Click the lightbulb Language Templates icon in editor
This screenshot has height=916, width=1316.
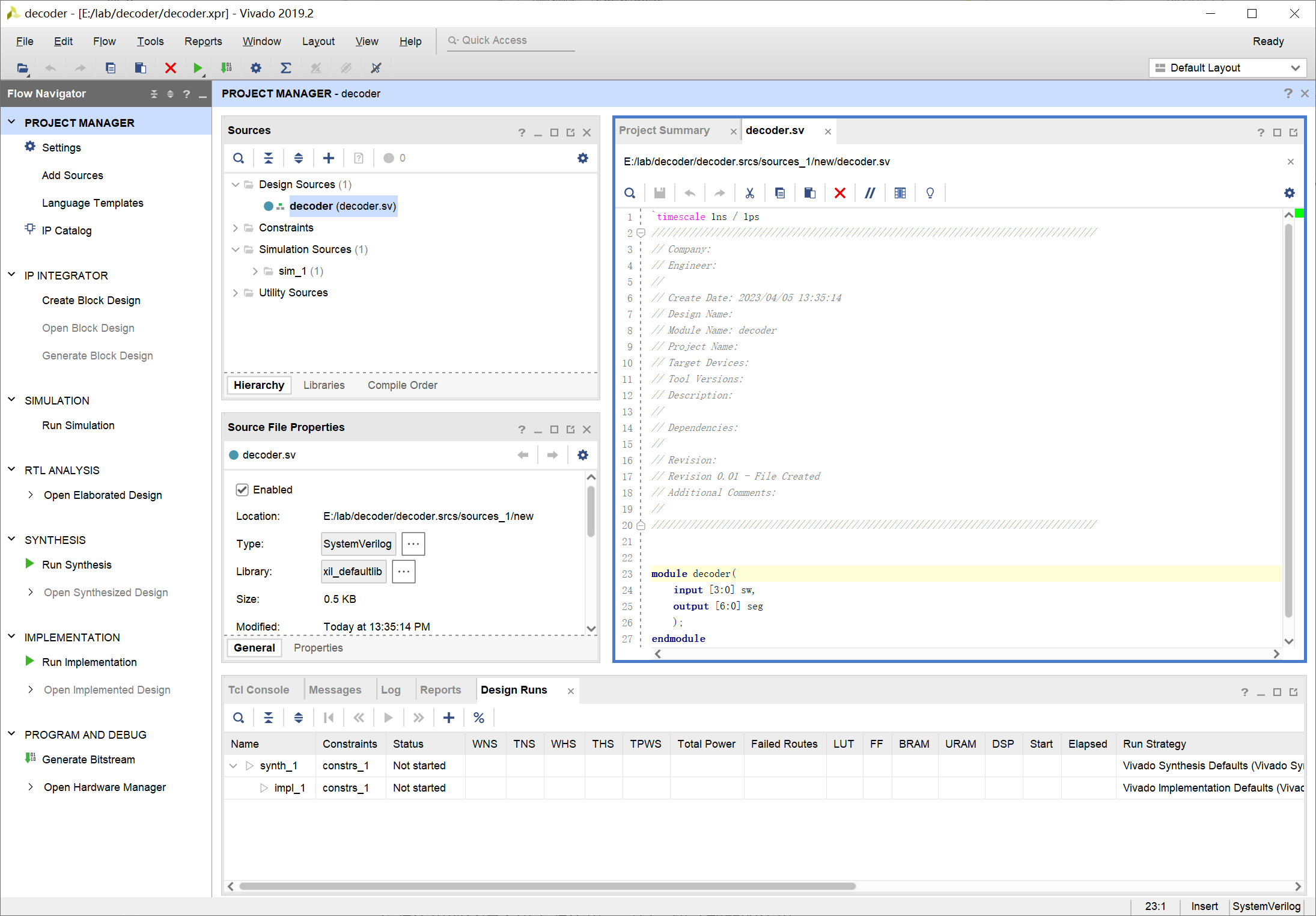[x=930, y=193]
